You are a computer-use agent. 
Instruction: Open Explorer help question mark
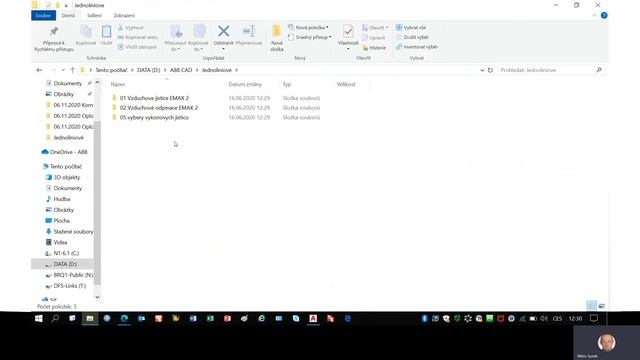pos(604,16)
